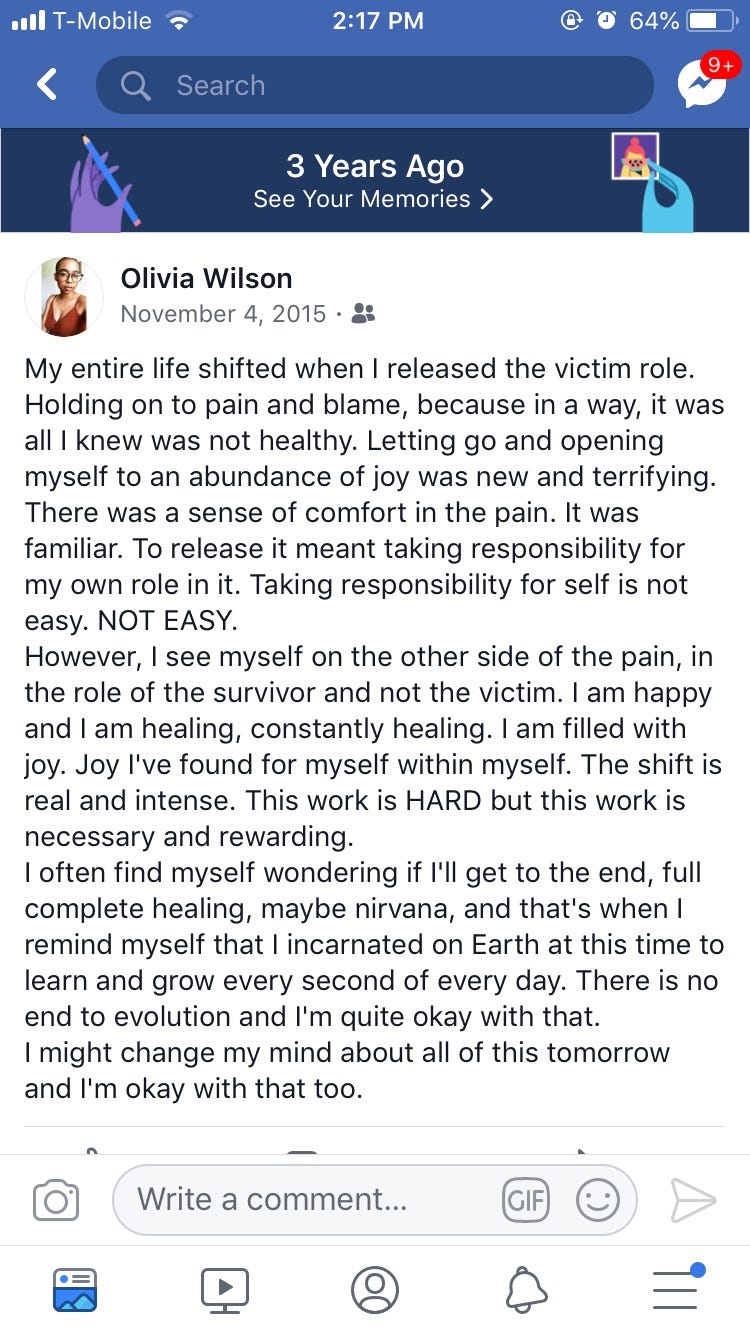The height and width of the screenshot is (1334, 750).
Task: Tap the Search field
Action: click(375, 85)
